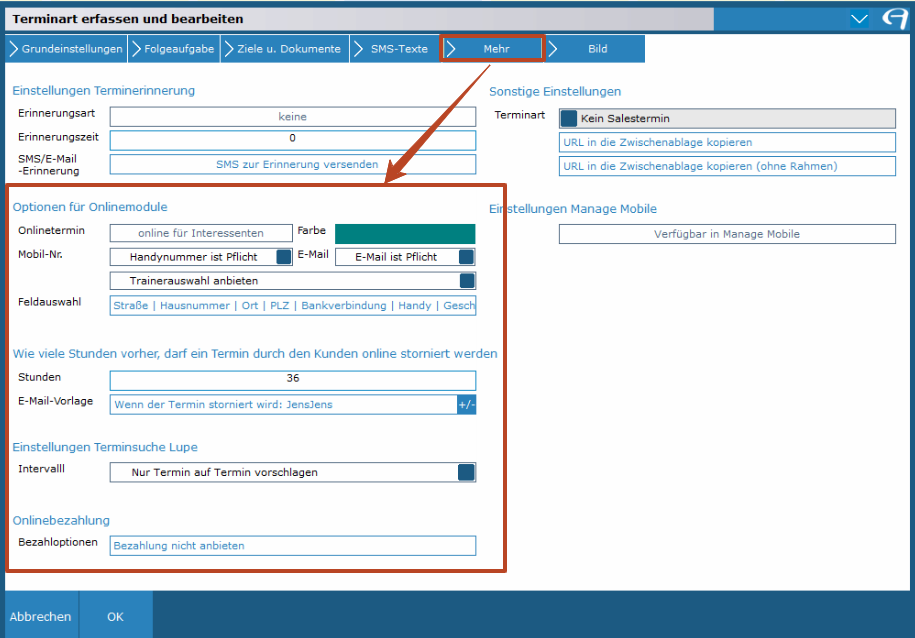Open the Bezahloptionen selection field
Image resolution: width=915 pixels, height=638 pixels.
[x=292, y=546]
